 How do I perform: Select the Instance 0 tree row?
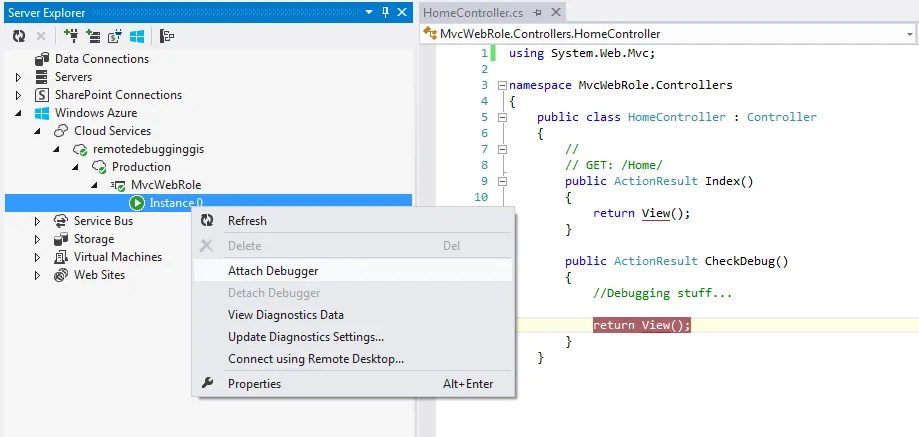pos(208,203)
